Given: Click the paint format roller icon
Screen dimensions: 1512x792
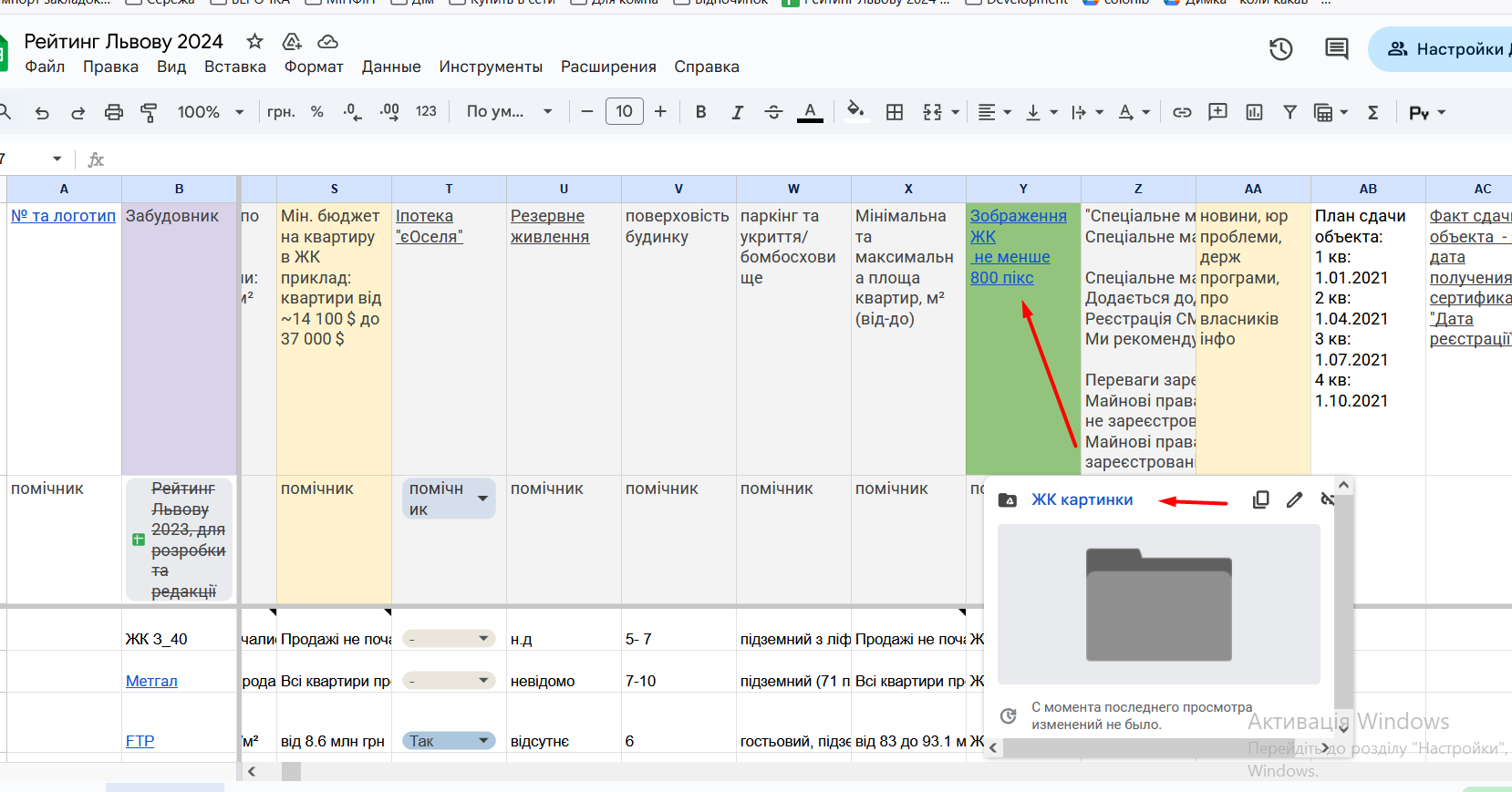Looking at the screenshot, I should (x=149, y=112).
